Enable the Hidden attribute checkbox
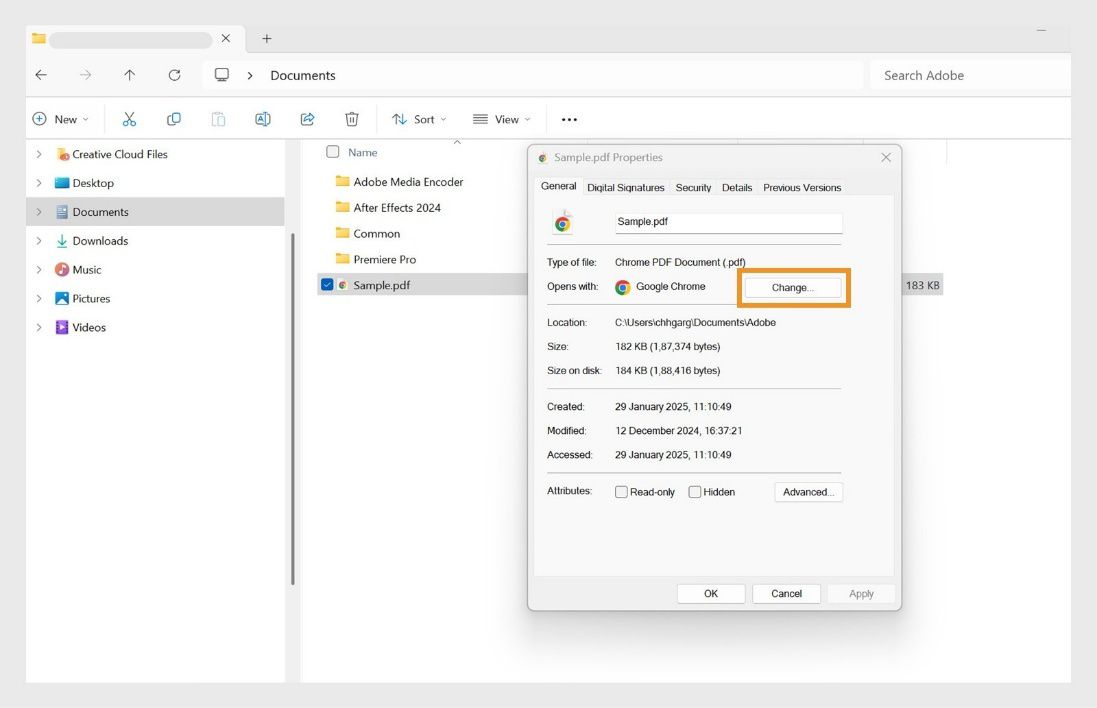Image resolution: width=1097 pixels, height=708 pixels. click(x=694, y=491)
